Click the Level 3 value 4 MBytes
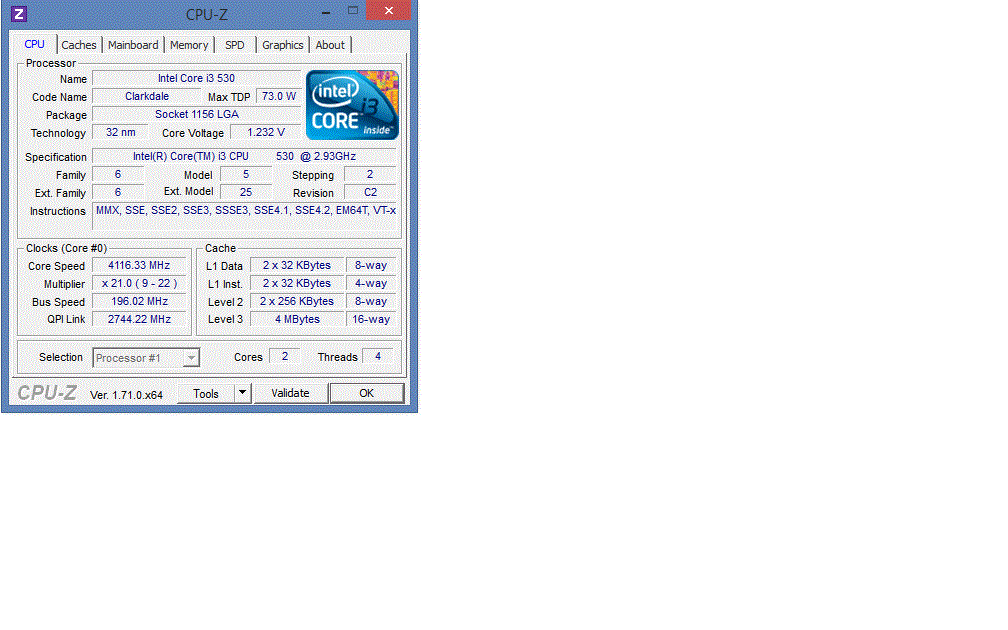 (297, 320)
